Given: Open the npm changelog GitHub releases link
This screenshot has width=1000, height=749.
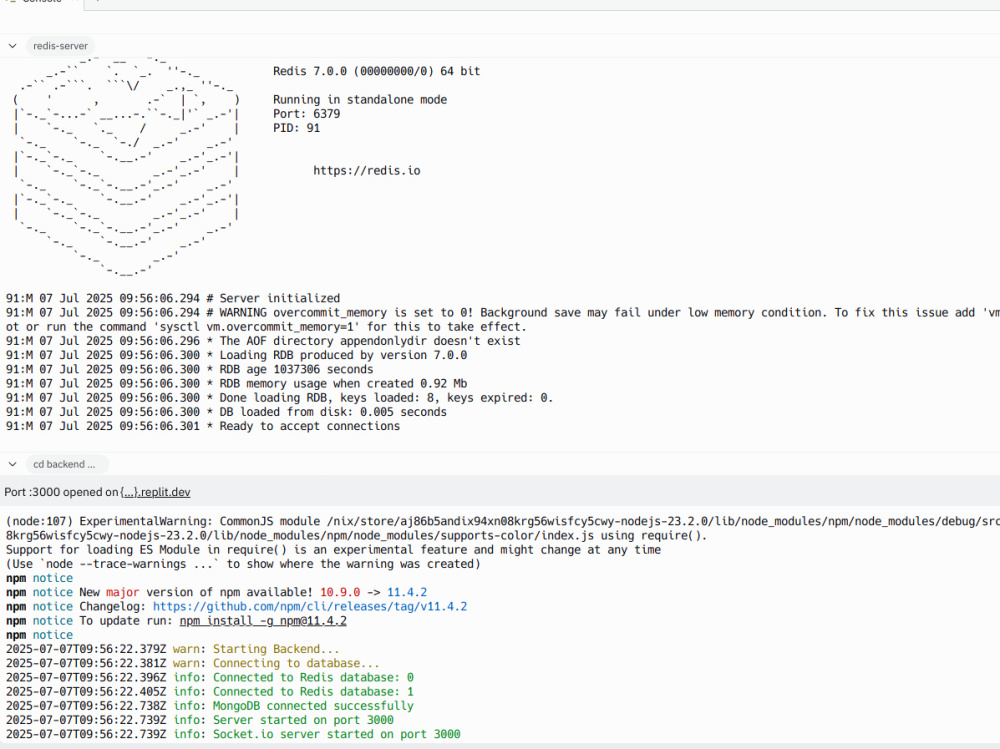Looking at the screenshot, I should [310, 607].
